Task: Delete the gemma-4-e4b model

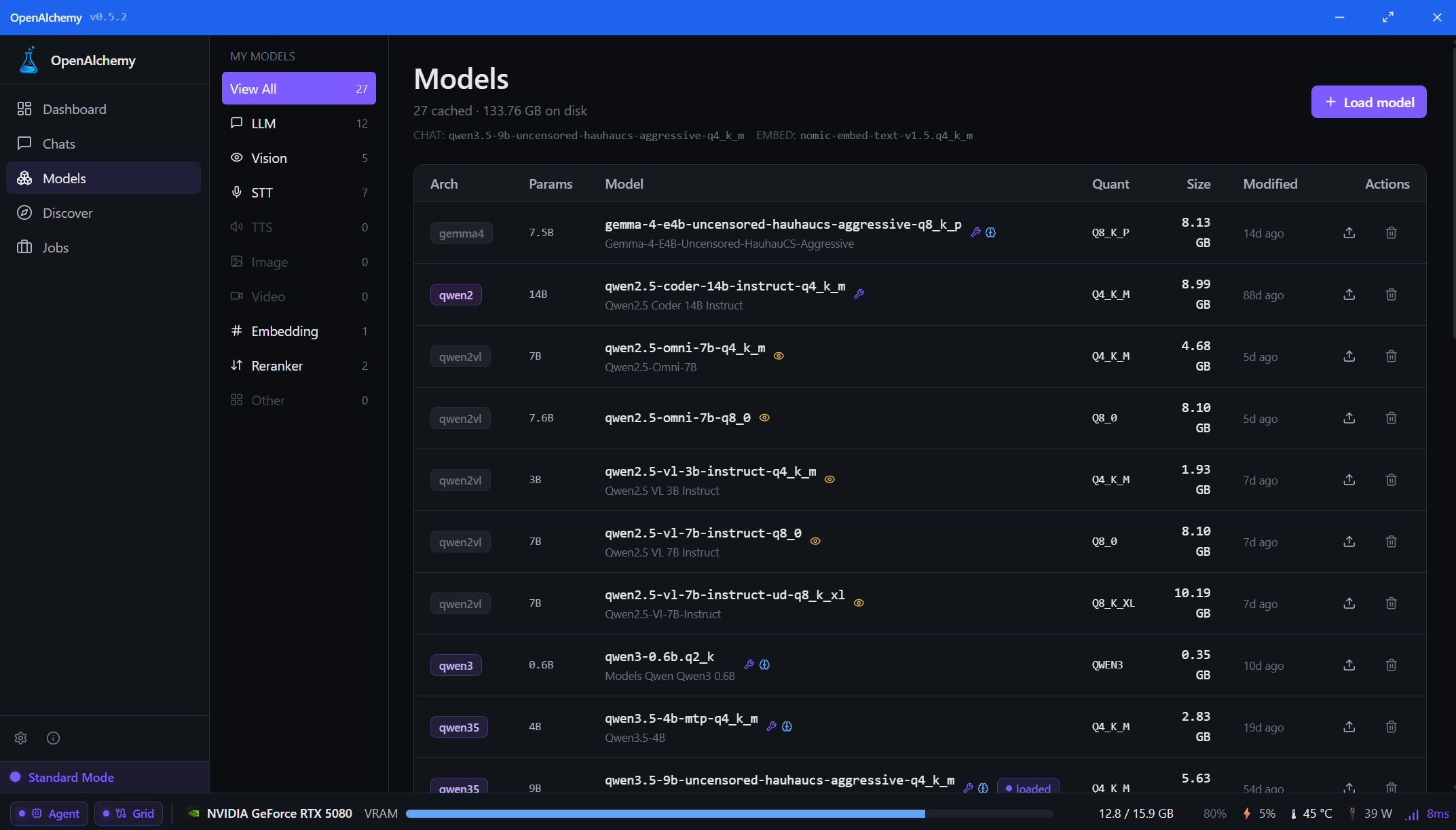Action: (x=1391, y=233)
